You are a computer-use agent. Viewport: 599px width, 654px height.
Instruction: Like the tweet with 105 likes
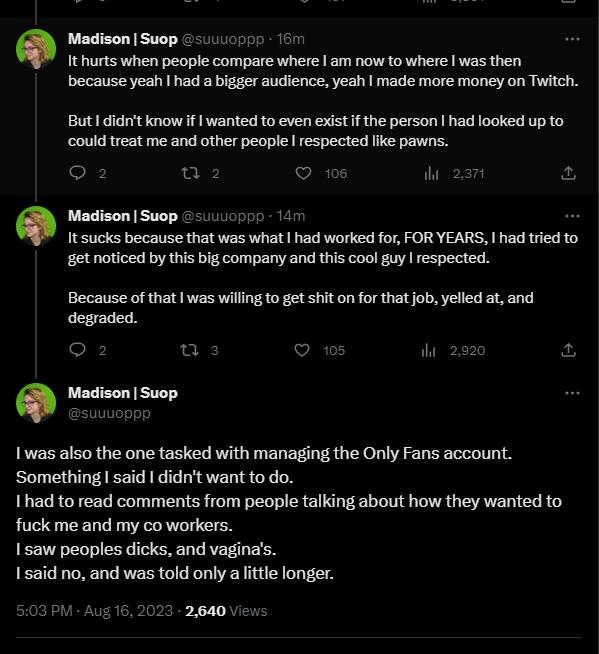pyautogui.click(x=302, y=350)
